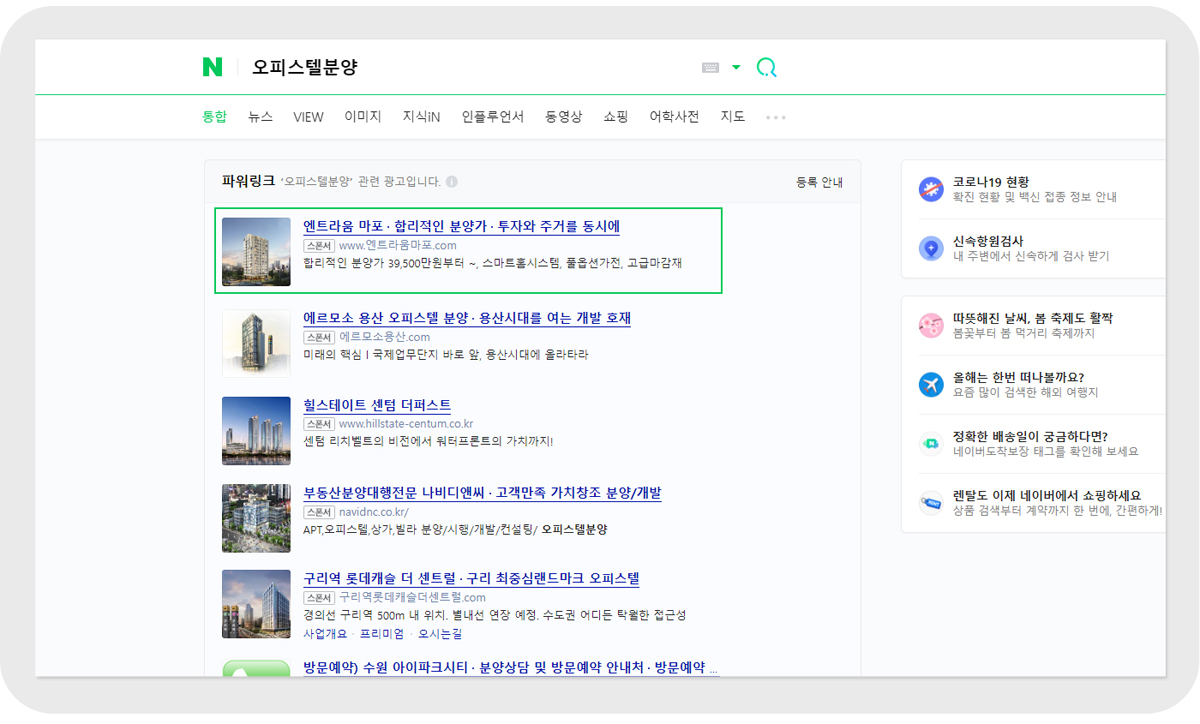The image size is (1200, 724).
Task: Visit 에르모소용산.com URL link
Action: [x=385, y=337]
